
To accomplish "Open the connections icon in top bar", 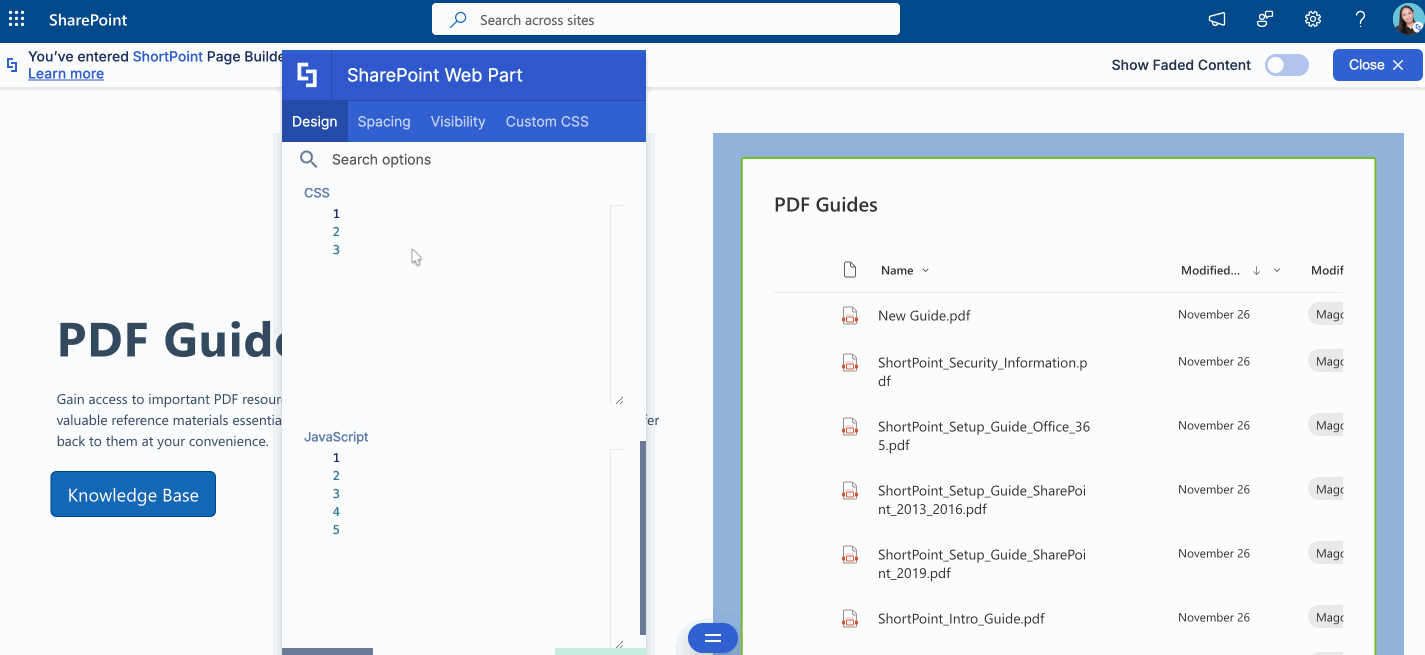I will pyautogui.click(x=1265, y=19).
